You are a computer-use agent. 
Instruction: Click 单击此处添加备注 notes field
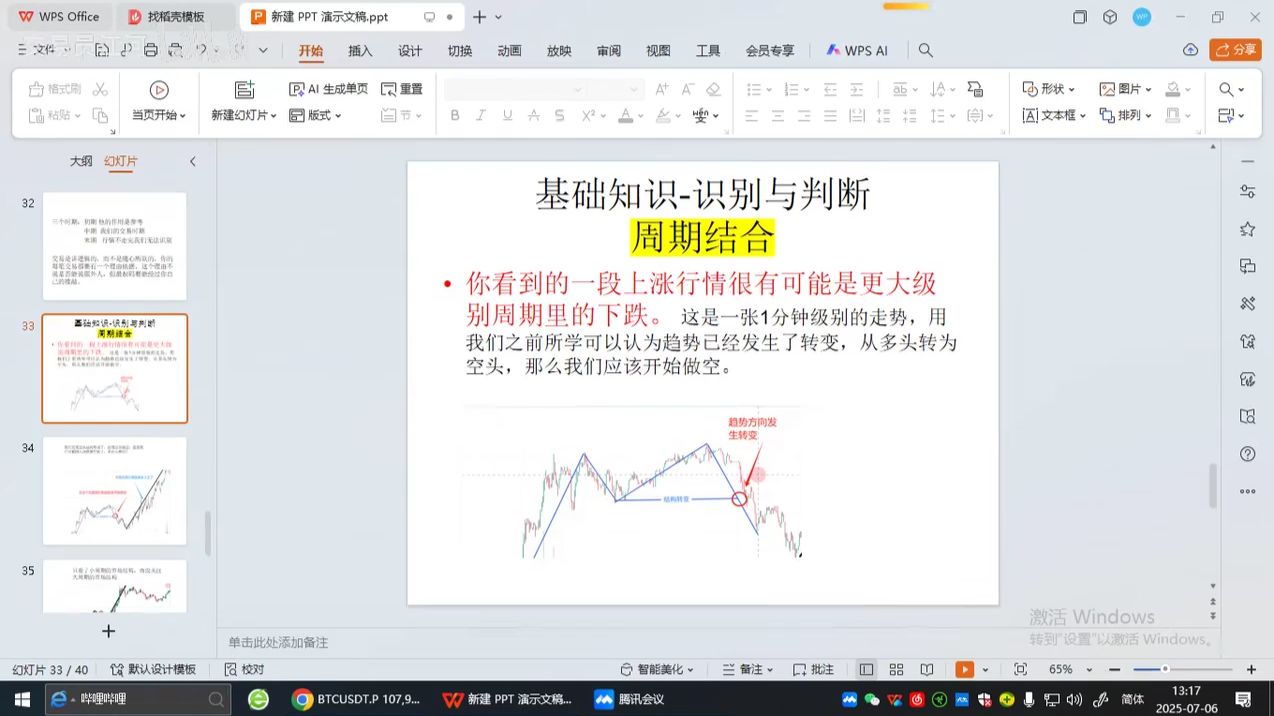[278, 643]
